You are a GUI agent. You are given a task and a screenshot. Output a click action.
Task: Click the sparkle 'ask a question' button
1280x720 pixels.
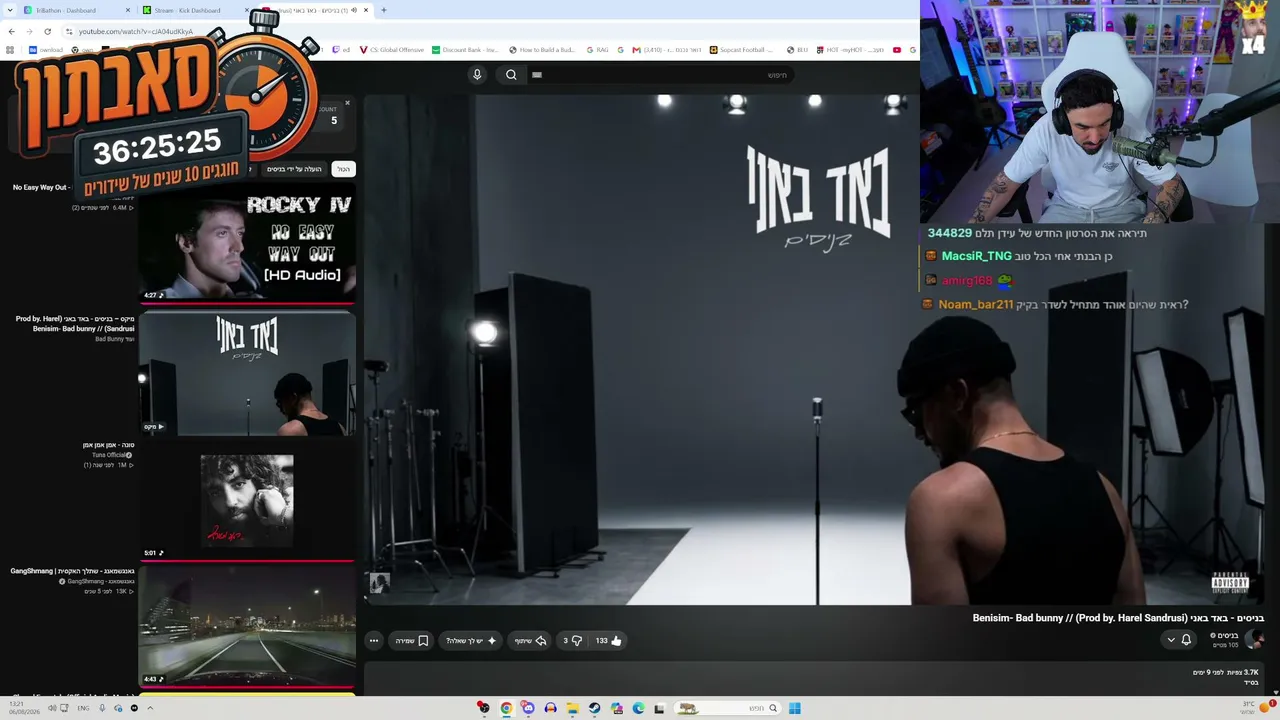(x=471, y=641)
